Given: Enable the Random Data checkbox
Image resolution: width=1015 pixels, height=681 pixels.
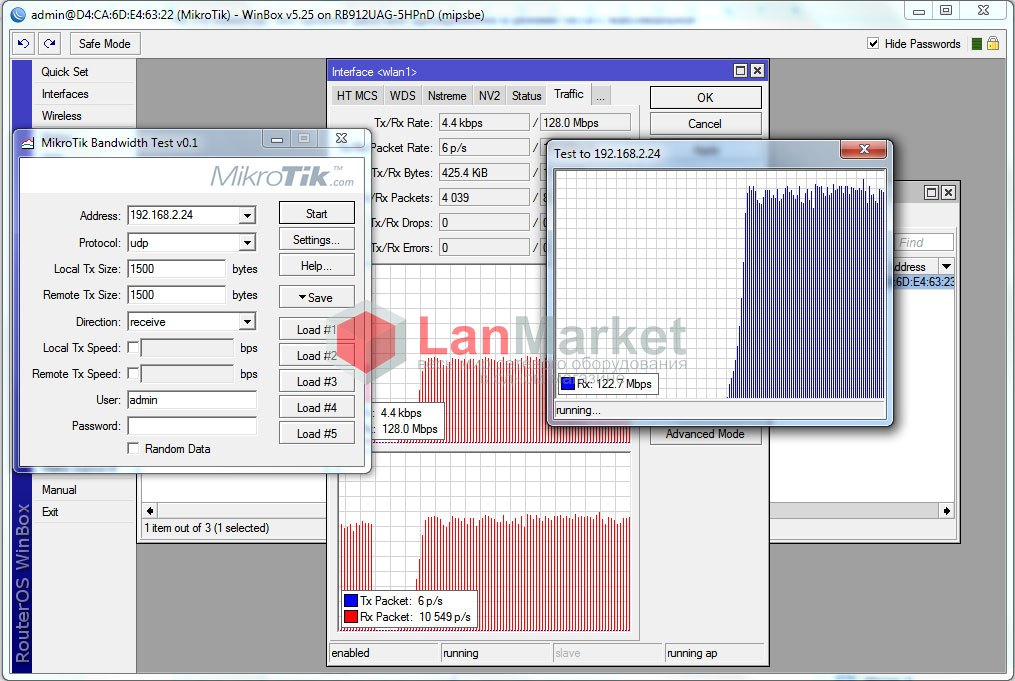Looking at the screenshot, I should [133, 449].
